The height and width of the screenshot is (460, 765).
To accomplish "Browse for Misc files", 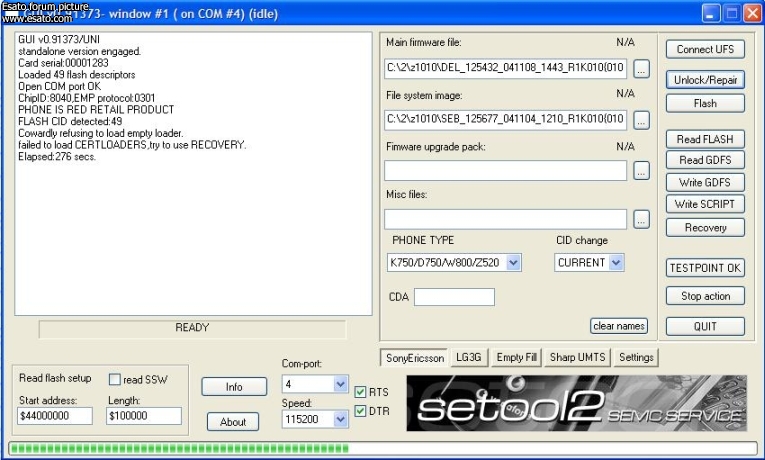I will tap(641, 220).
